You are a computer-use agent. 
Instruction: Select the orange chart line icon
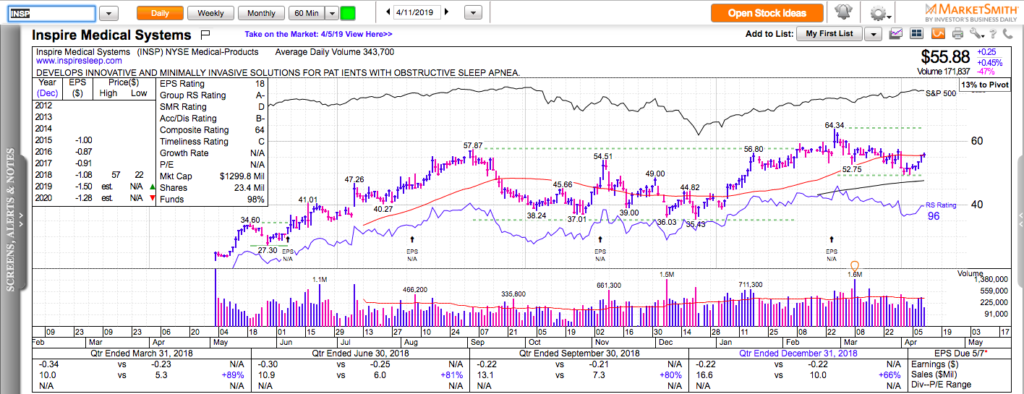(937, 33)
